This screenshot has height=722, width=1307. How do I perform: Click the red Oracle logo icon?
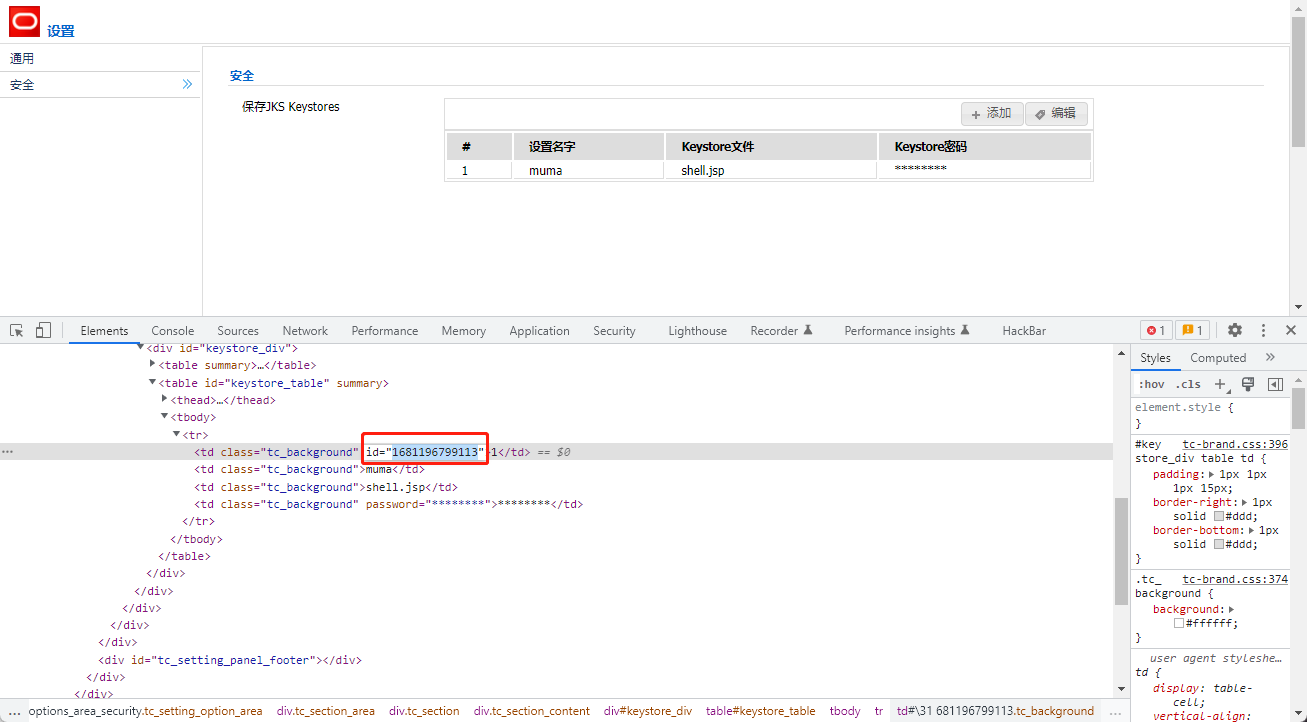tap(25, 20)
